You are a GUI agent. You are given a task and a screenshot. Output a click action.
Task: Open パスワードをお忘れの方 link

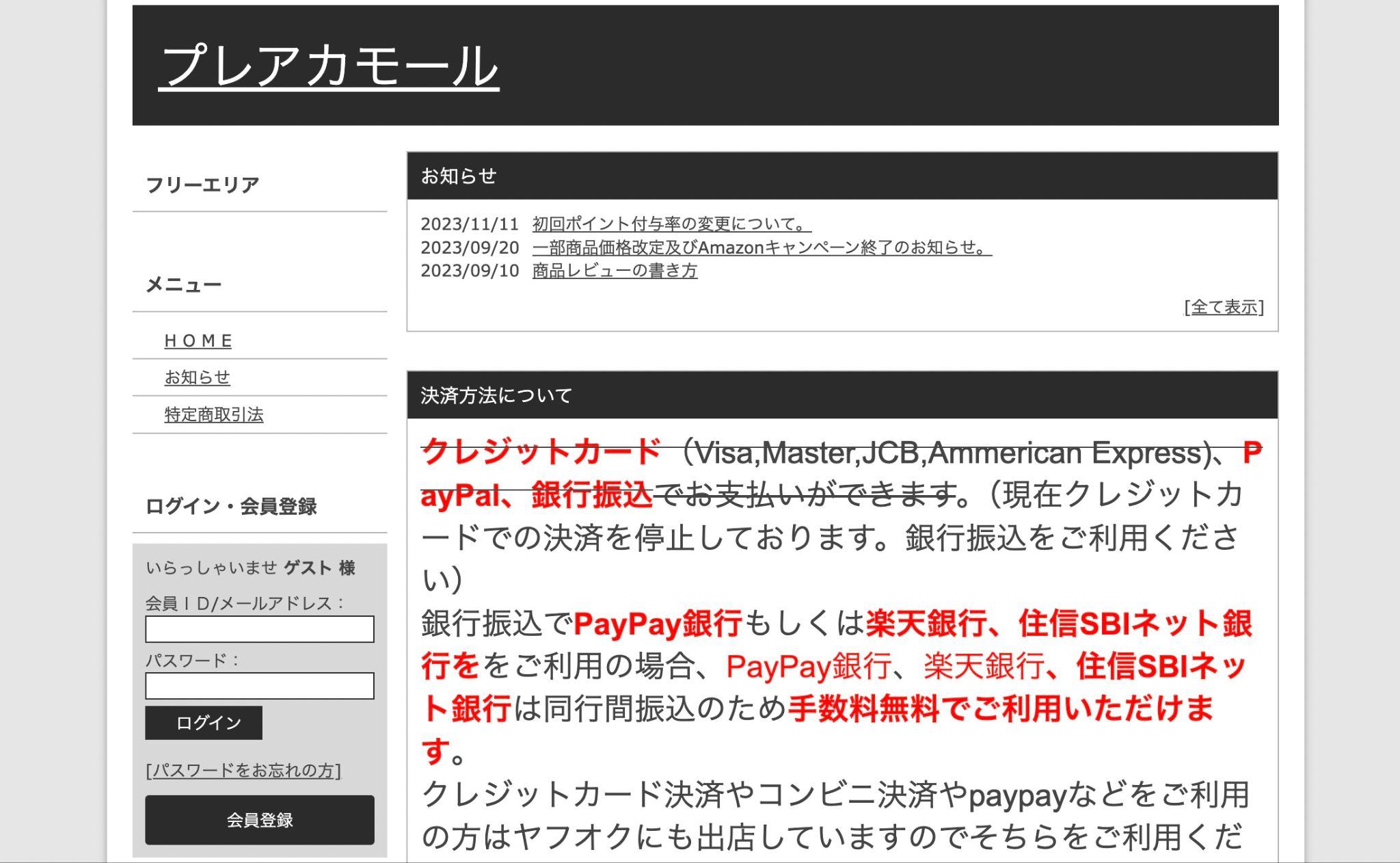point(243,771)
